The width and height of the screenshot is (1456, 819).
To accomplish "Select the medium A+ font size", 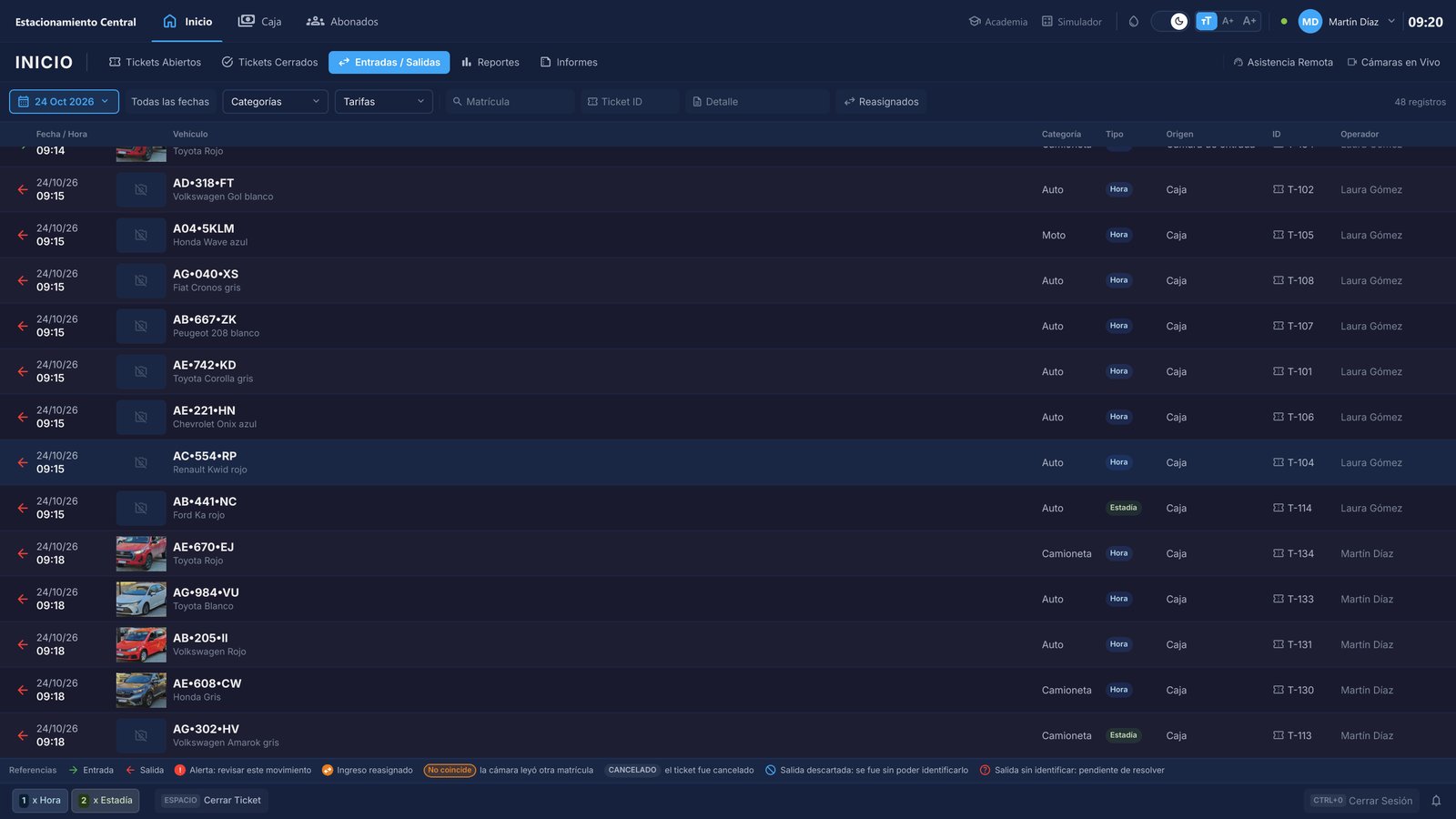I will pos(1228,21).
